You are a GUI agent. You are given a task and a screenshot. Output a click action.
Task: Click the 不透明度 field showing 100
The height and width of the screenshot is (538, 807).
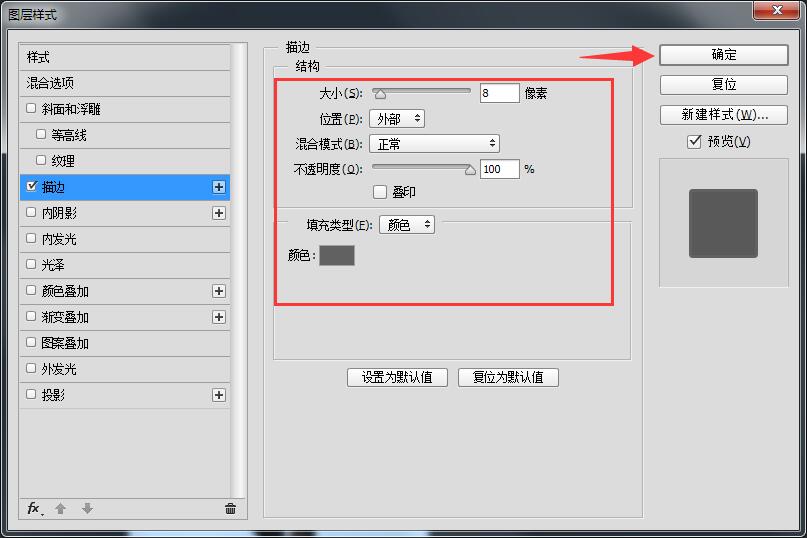tap(499, 169)
